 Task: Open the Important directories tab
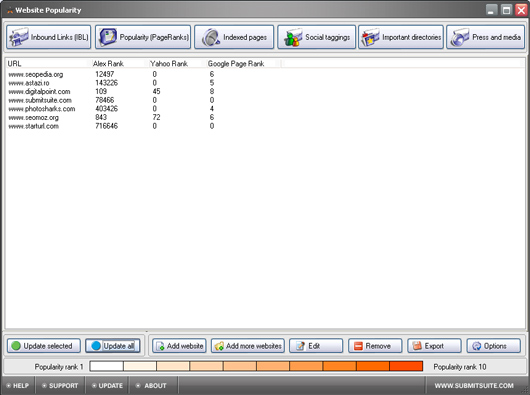[x=401, y=37]
